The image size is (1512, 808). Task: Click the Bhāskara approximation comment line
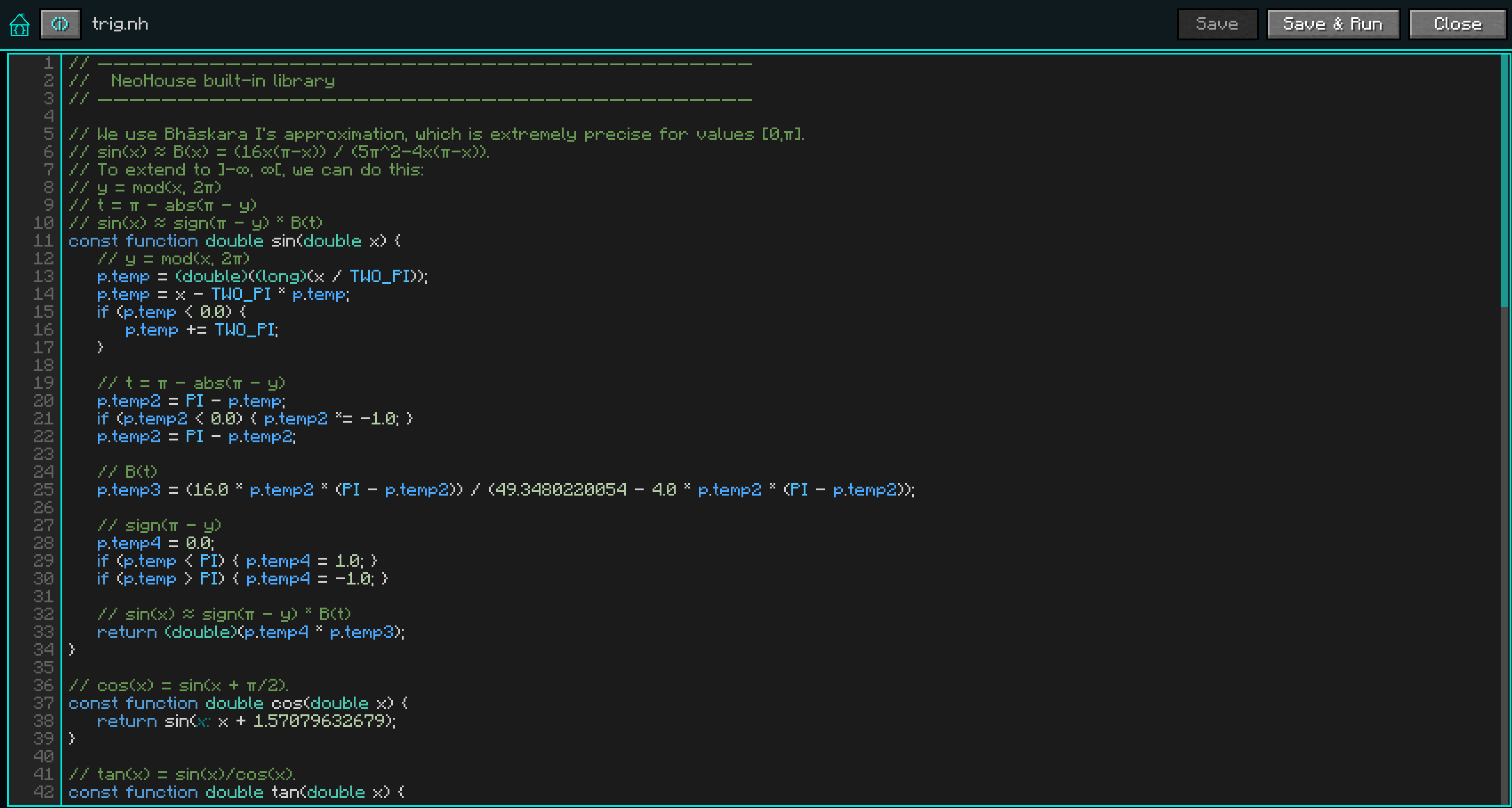[x=437, y=134]
